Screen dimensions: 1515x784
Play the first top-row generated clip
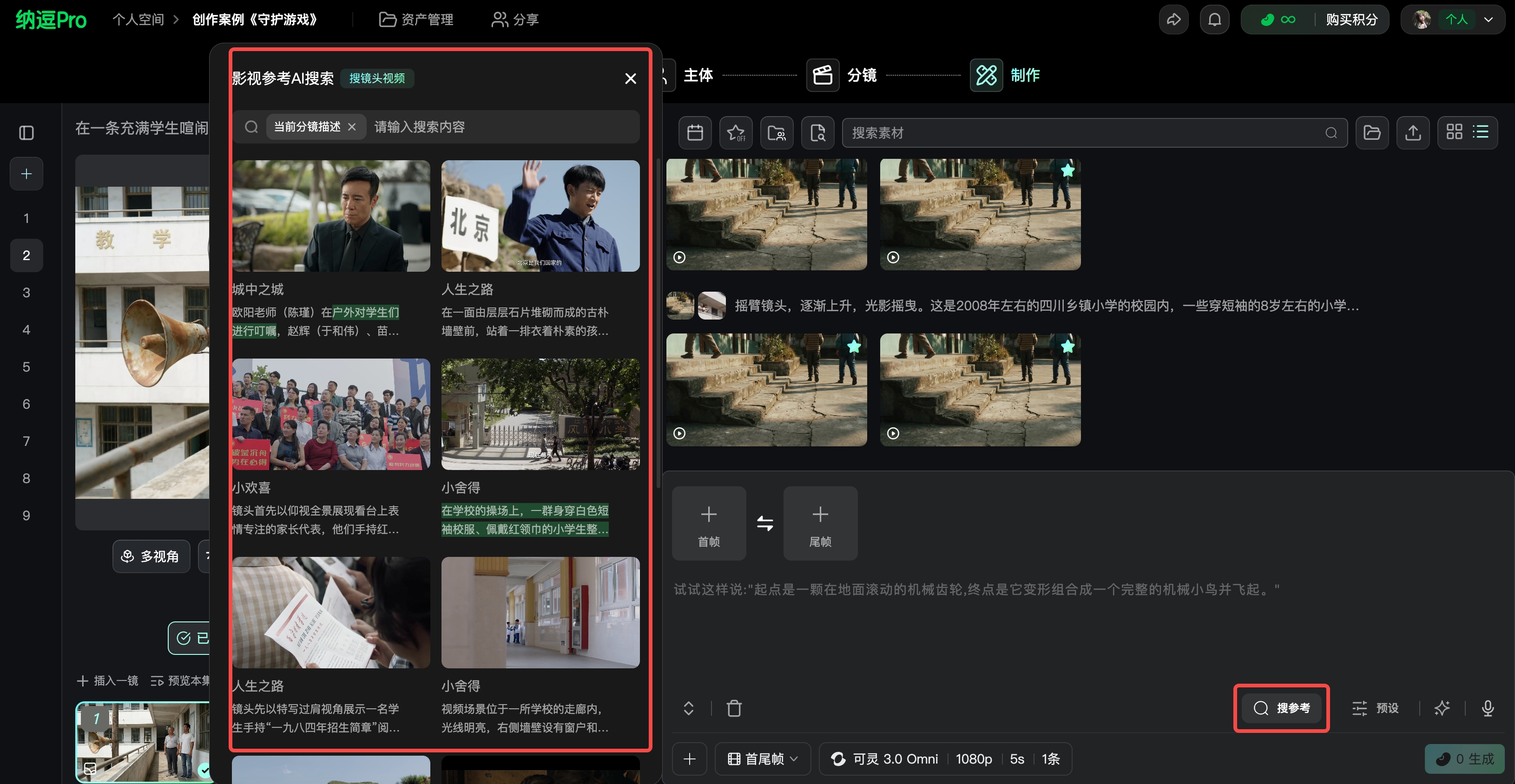pyautogui.click(x=679, y=257)
